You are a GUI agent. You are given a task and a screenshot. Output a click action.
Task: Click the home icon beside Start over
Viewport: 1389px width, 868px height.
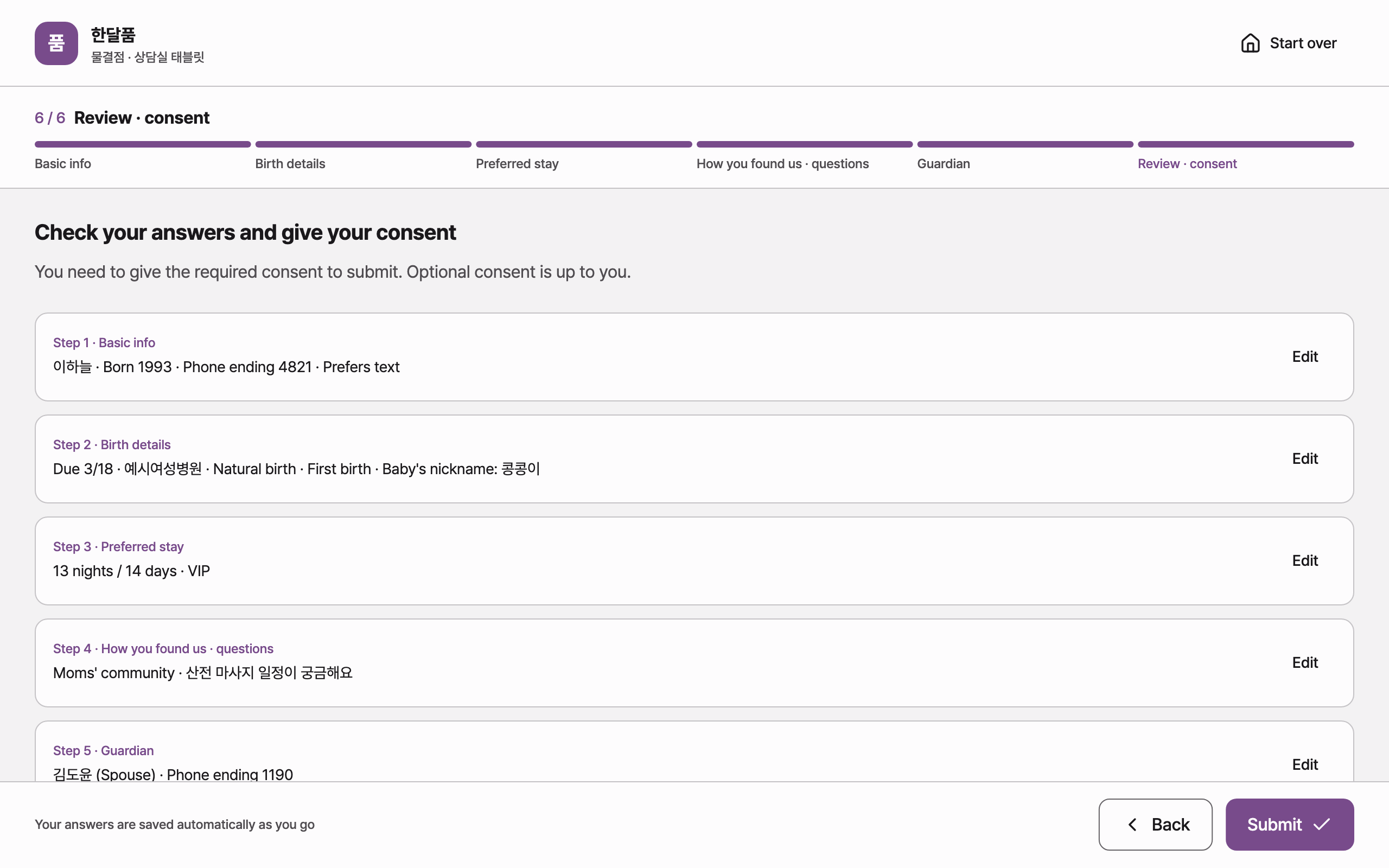(1250, 43)
